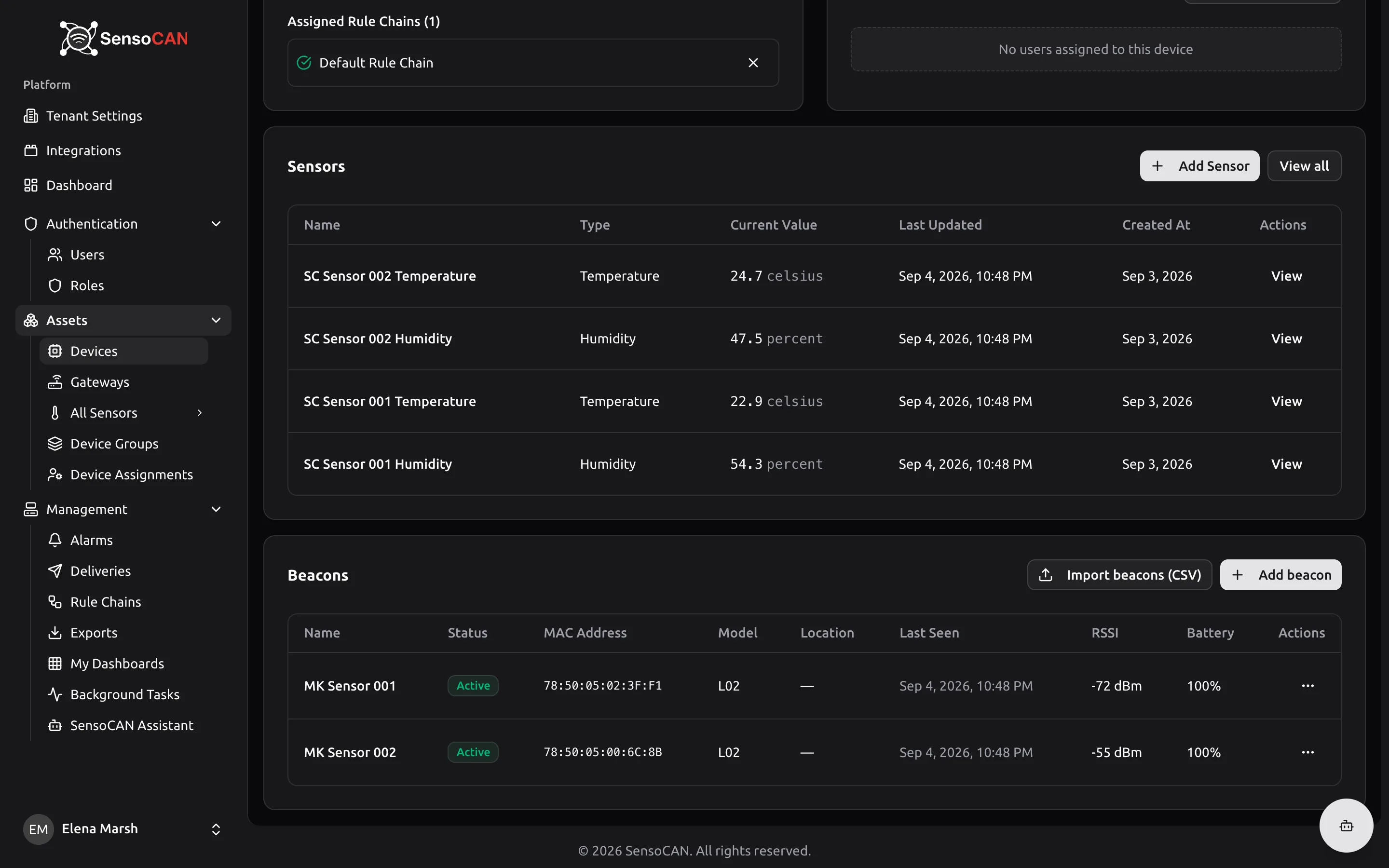Screen dimensions: 1389x868
Task: Click the Add beacon button
Action: tap(1280, 575)
